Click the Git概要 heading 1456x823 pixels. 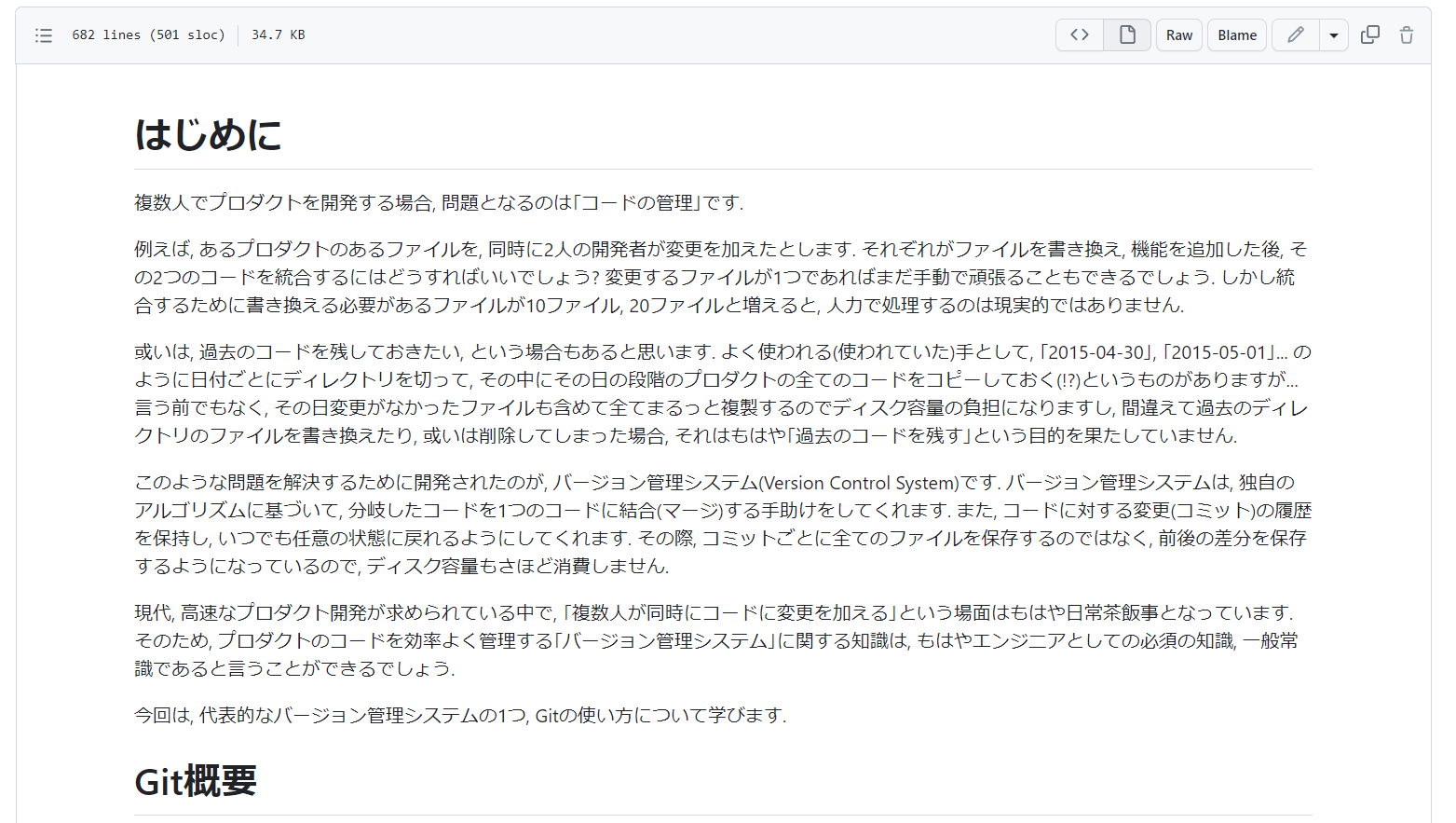point(196,781)
